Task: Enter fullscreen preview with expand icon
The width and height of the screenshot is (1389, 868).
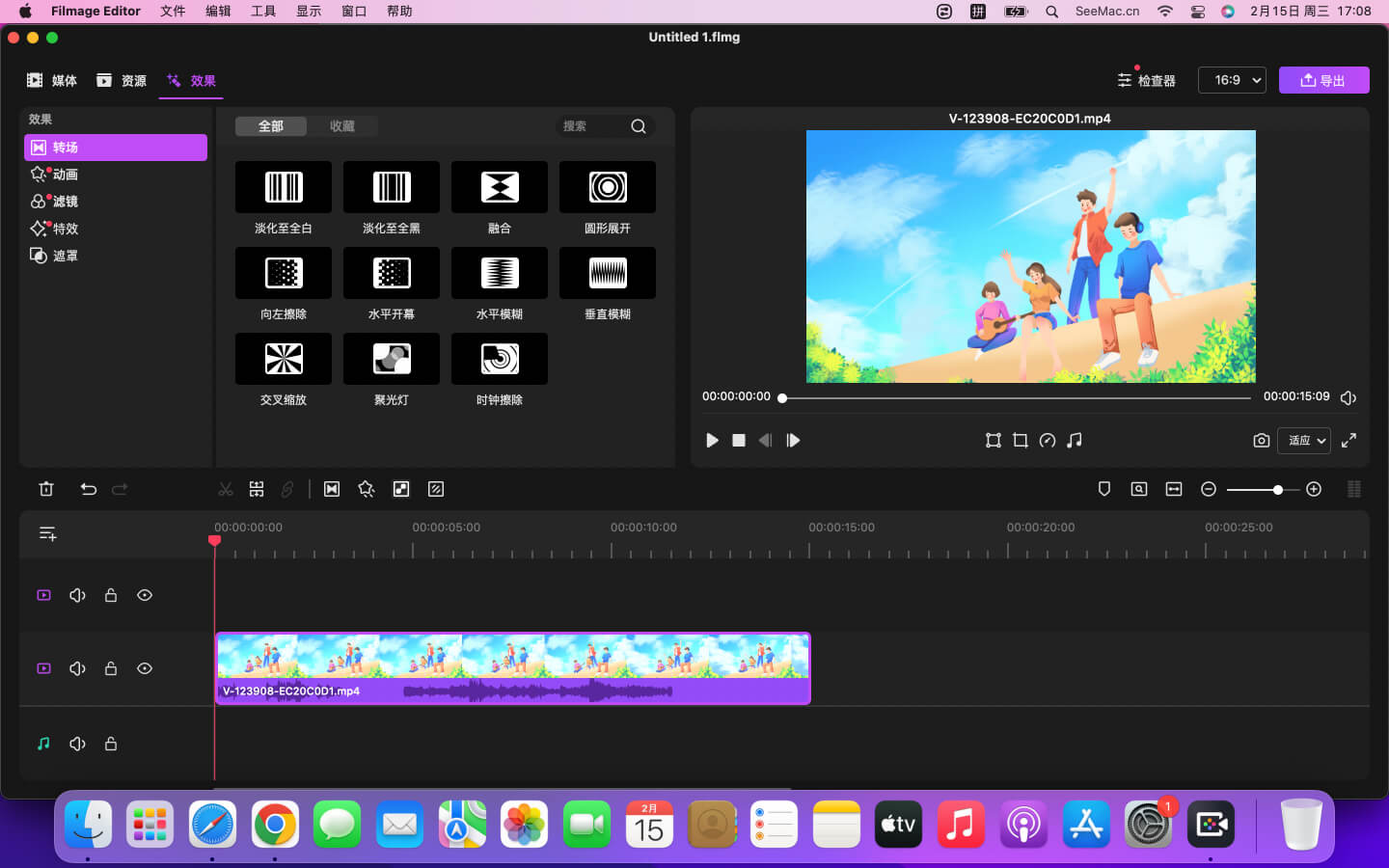Action: pyautogui.click(x=1348, y=441)
